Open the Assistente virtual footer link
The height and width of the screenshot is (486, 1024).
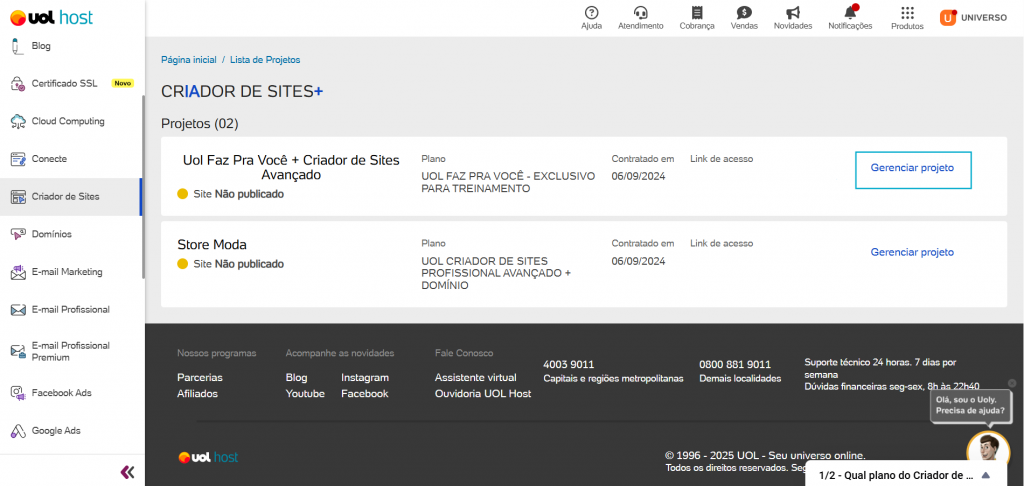[x=475, y=378]
